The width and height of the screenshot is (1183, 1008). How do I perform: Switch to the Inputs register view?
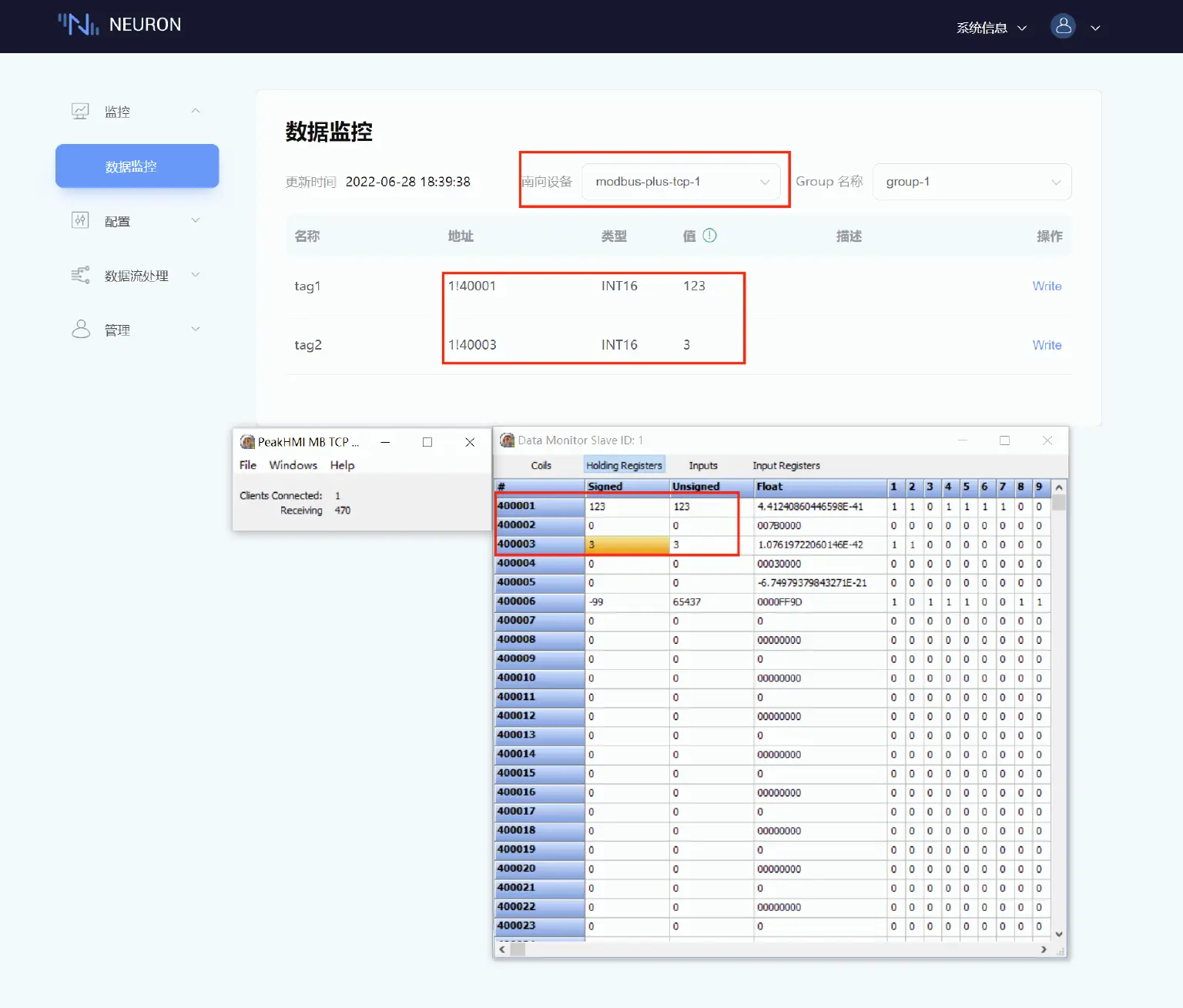point(702,465)
